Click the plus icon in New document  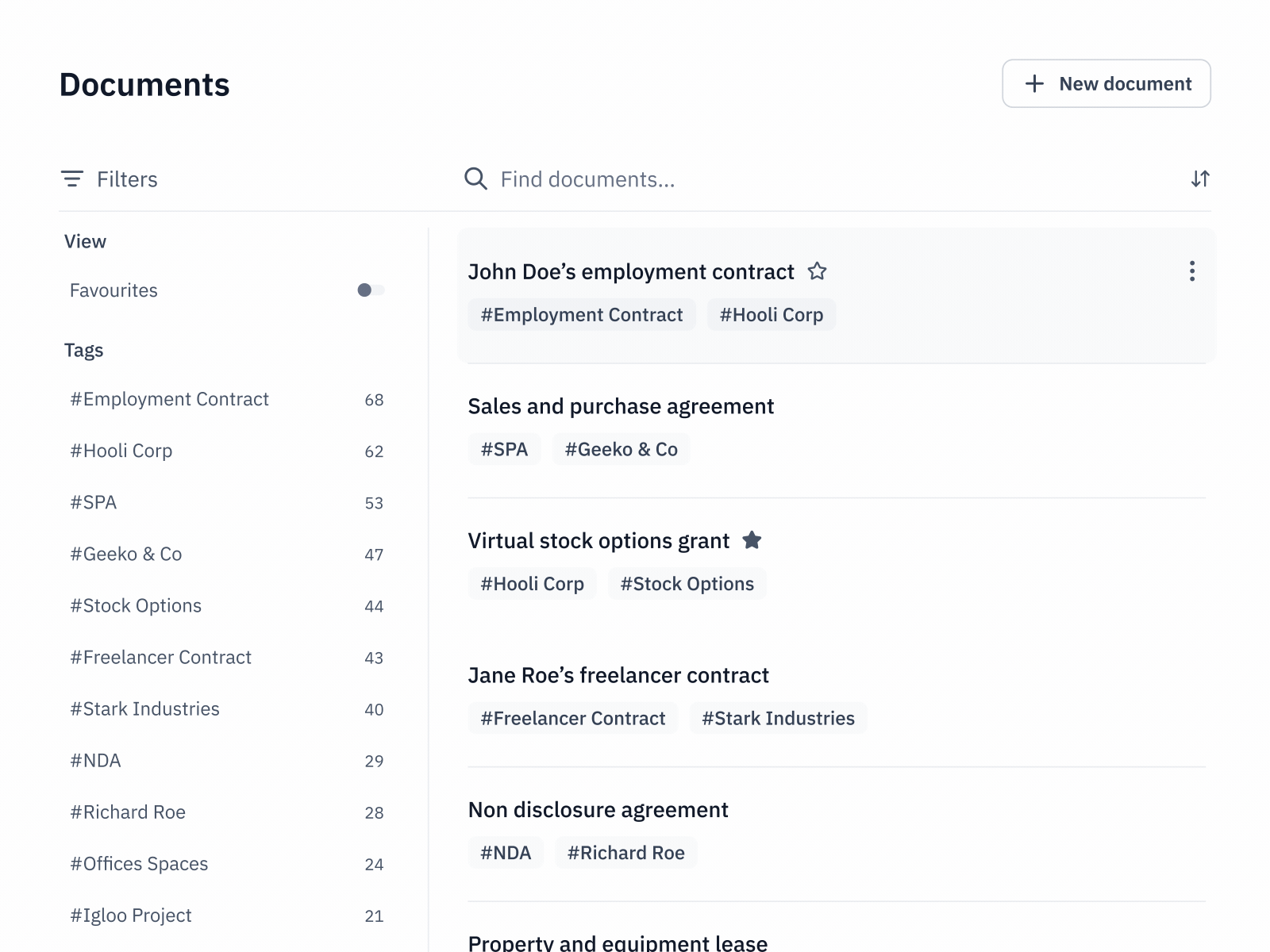[1034, 84]
